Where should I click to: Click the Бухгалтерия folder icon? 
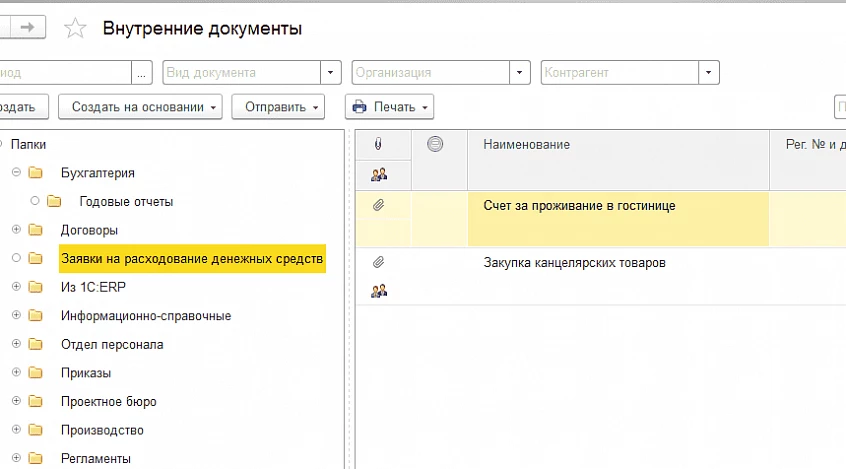pyautogui.click(x=36, y=173)
